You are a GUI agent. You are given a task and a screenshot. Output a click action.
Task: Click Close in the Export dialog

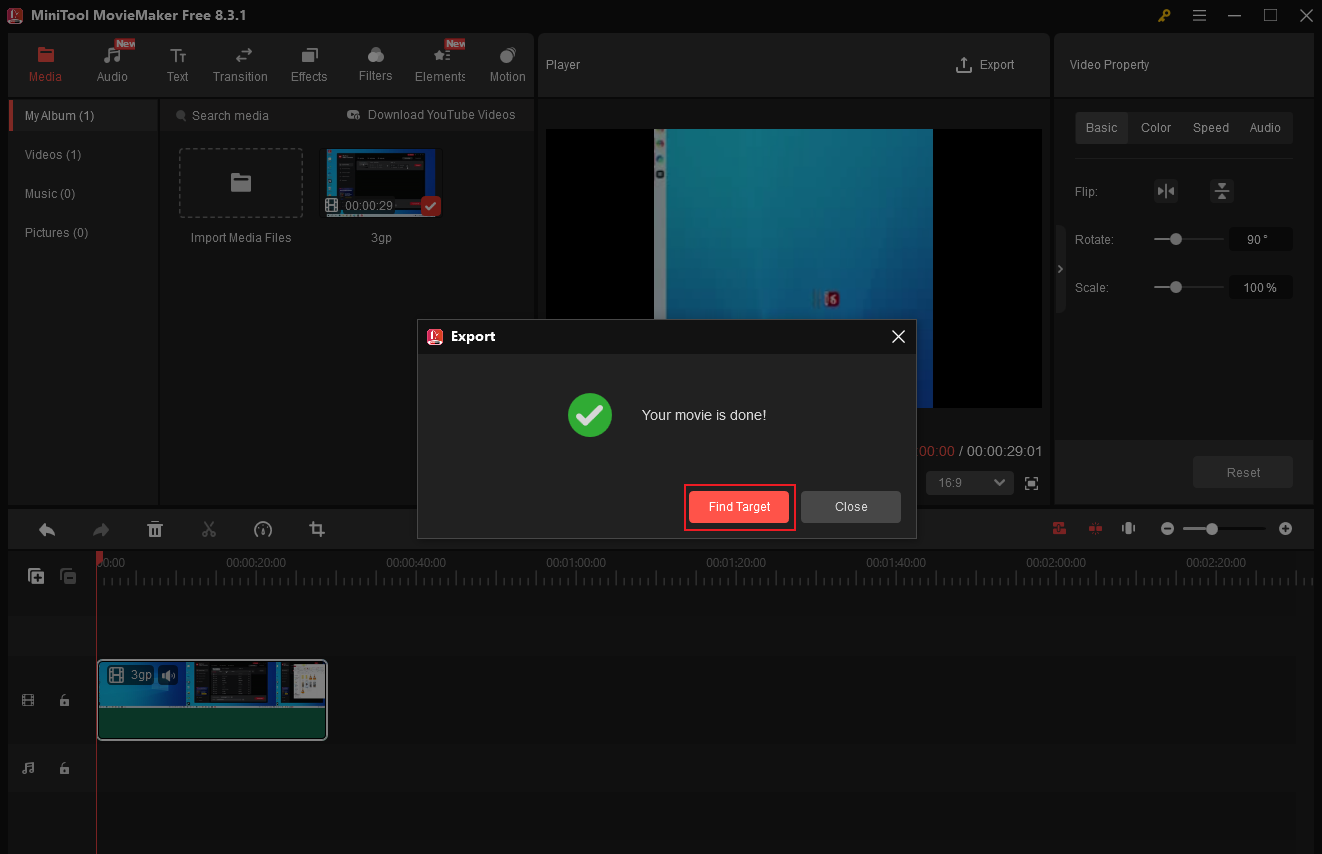(x=850, y=507)
